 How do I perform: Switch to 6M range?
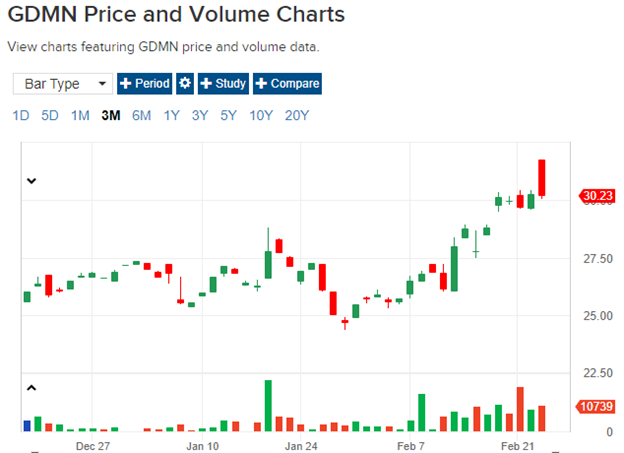[141, 115]
